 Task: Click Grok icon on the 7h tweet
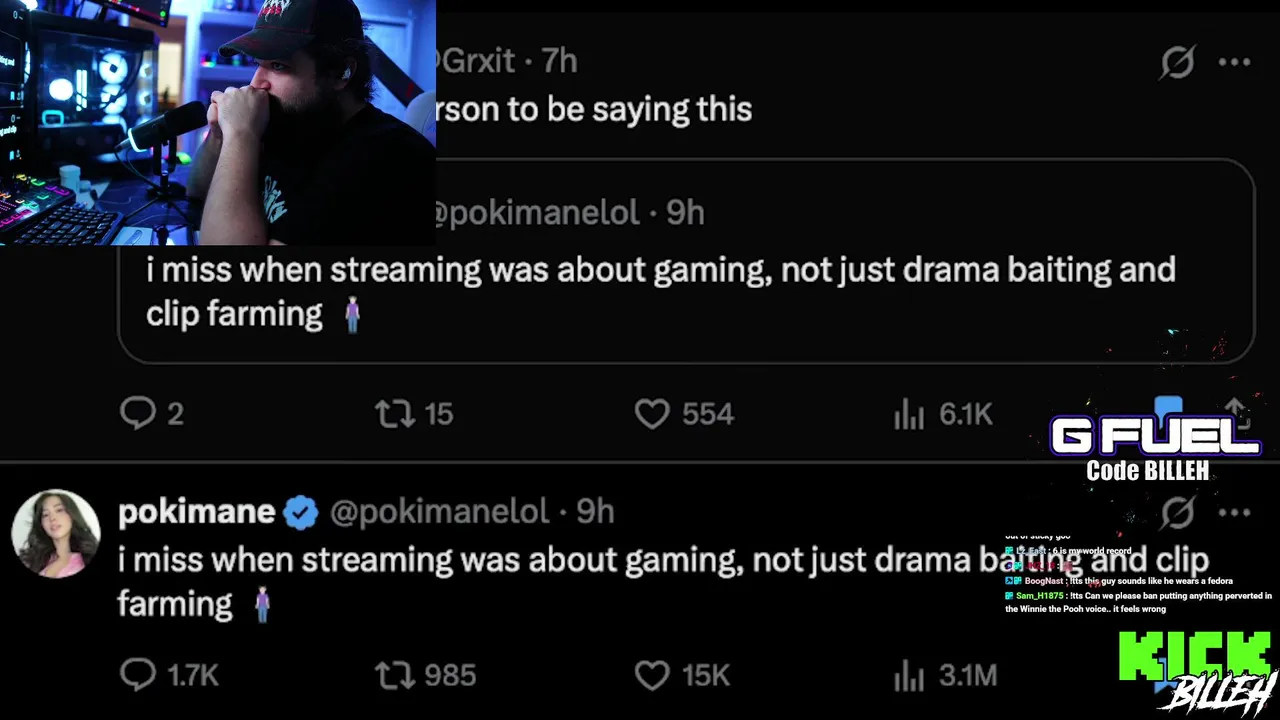point(1178,62)
